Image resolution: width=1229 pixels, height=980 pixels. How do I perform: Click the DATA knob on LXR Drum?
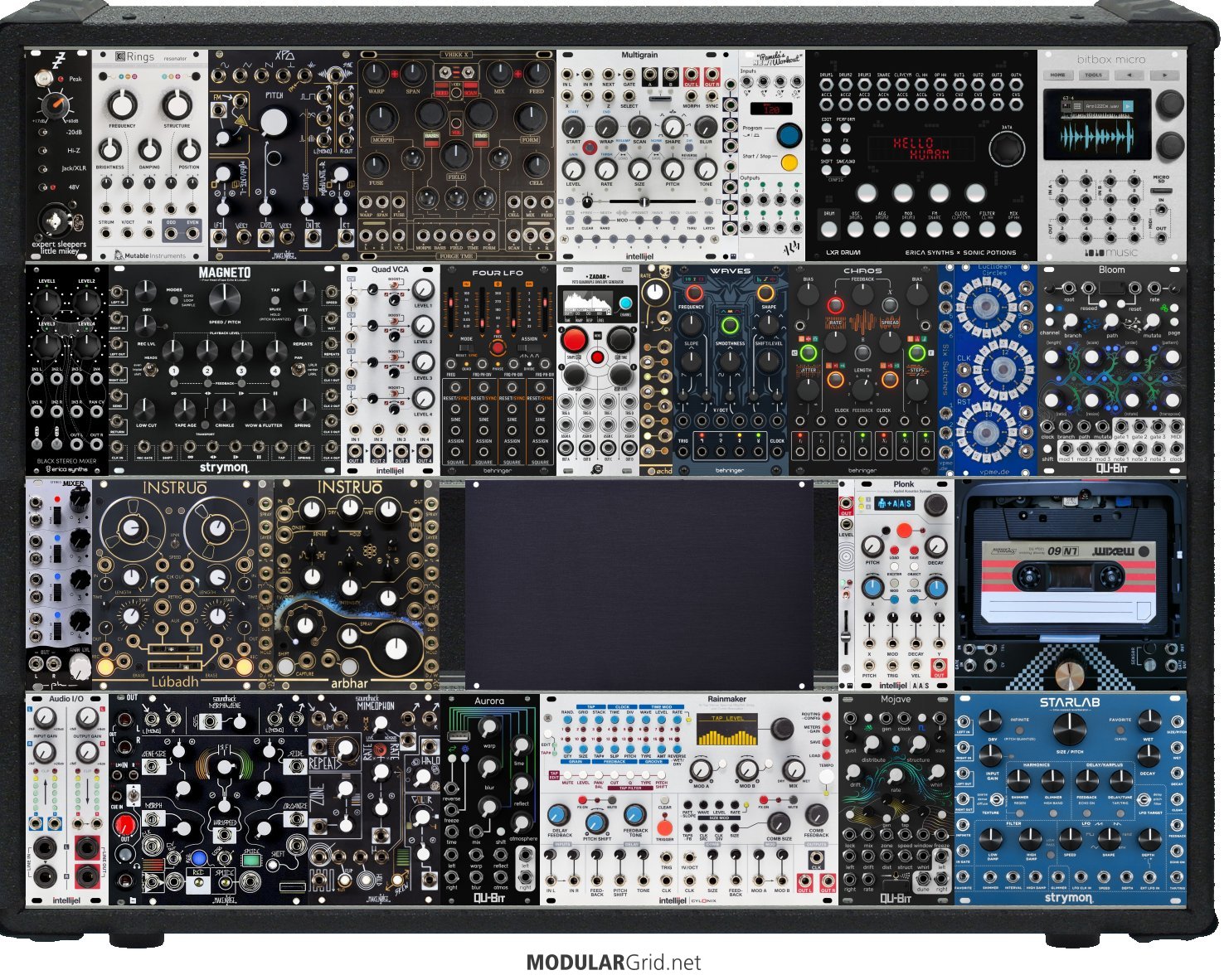click(x=1006, y=149)
